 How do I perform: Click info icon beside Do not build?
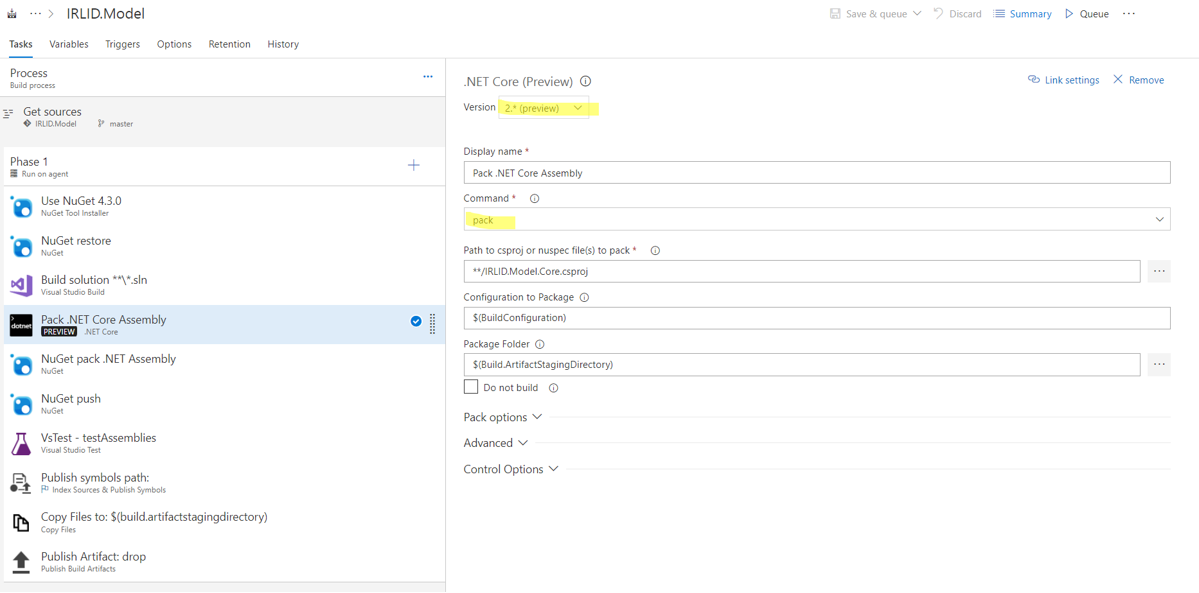[554, 388]
